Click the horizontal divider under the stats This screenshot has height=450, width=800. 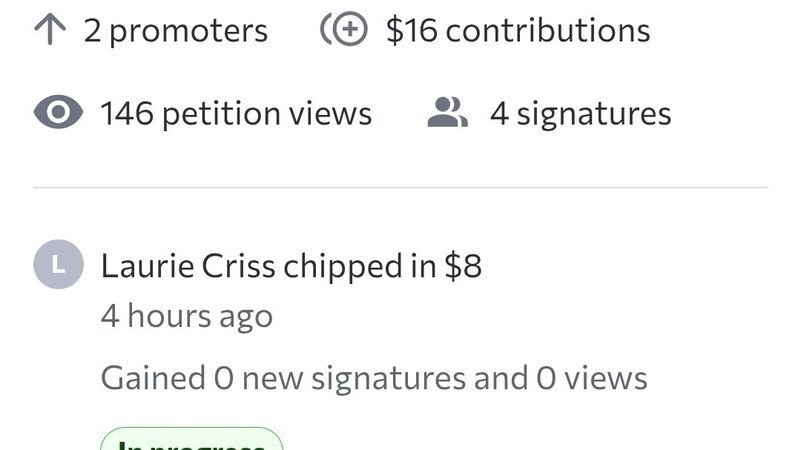[x=400, y=188]
